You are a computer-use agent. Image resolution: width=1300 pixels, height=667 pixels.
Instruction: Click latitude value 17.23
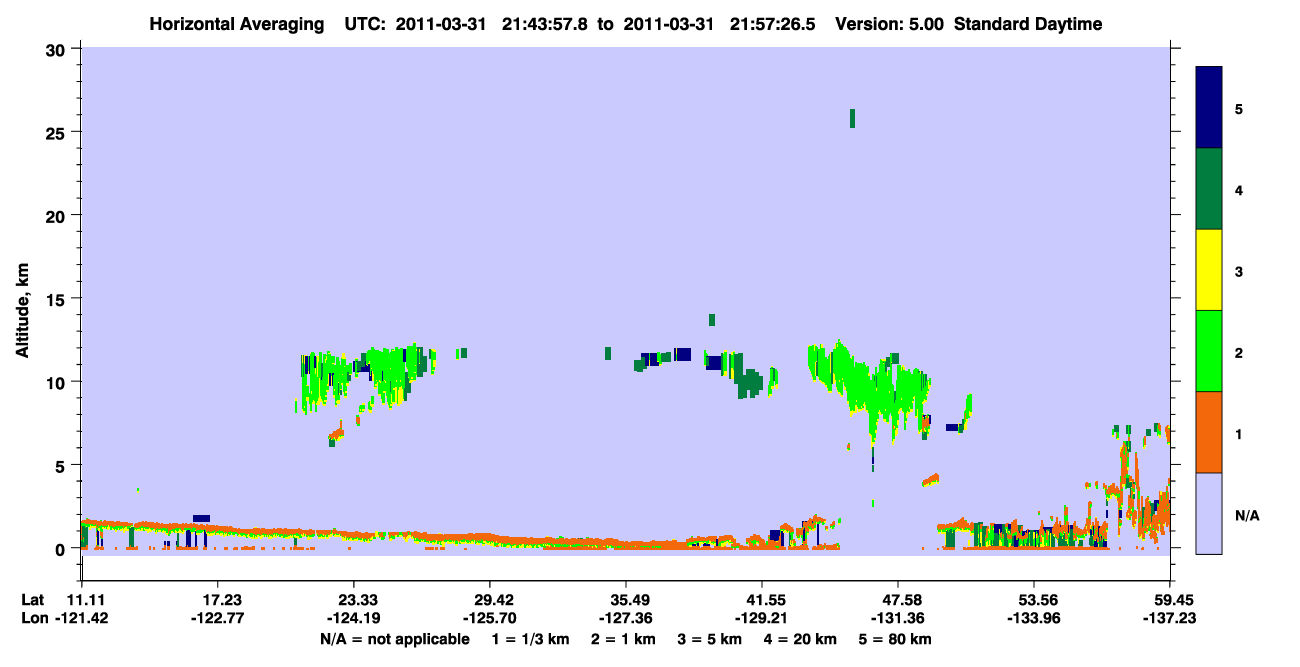click(217, 600)
